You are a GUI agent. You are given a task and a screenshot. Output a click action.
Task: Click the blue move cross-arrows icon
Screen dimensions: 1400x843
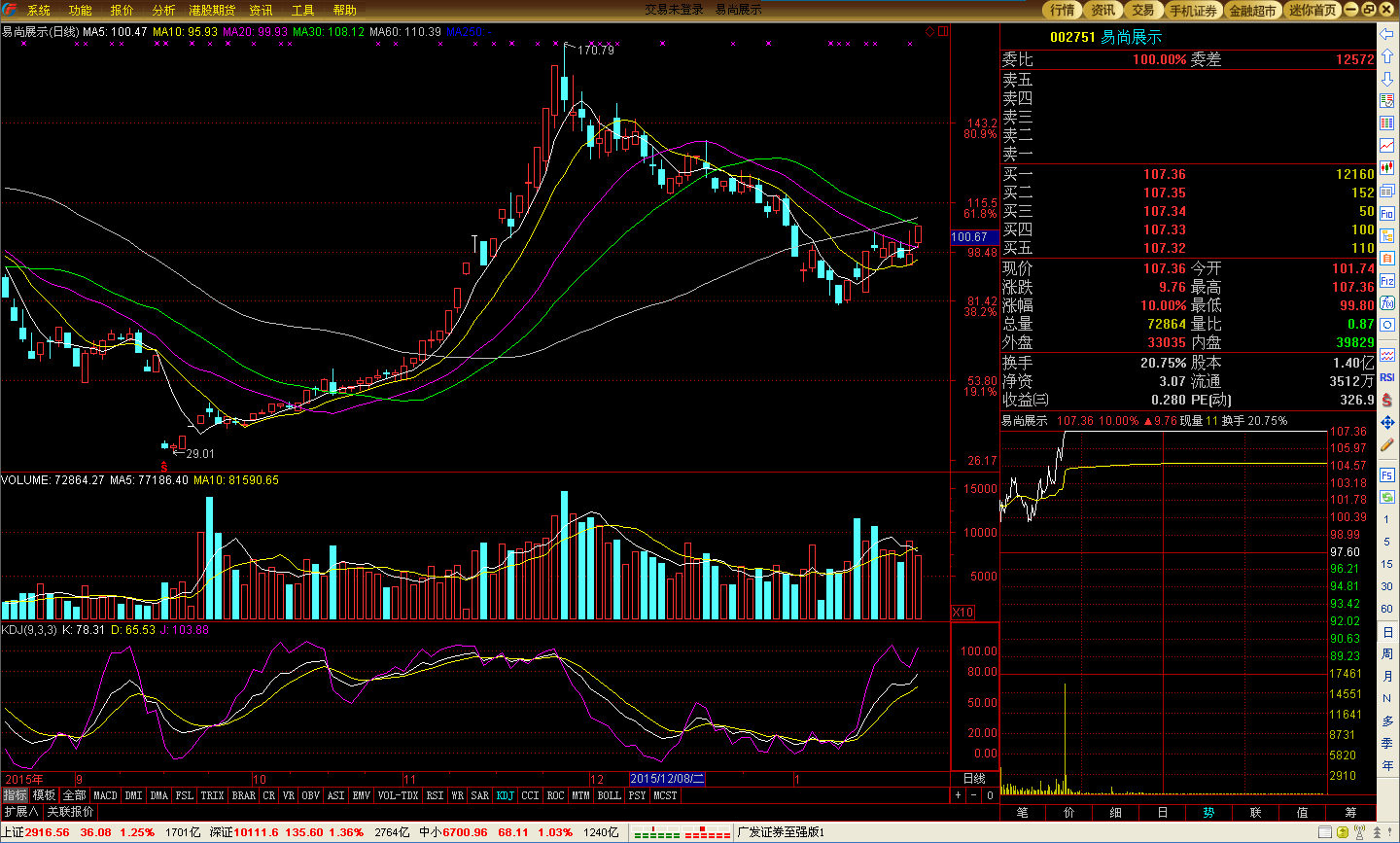coord(1387,422)
